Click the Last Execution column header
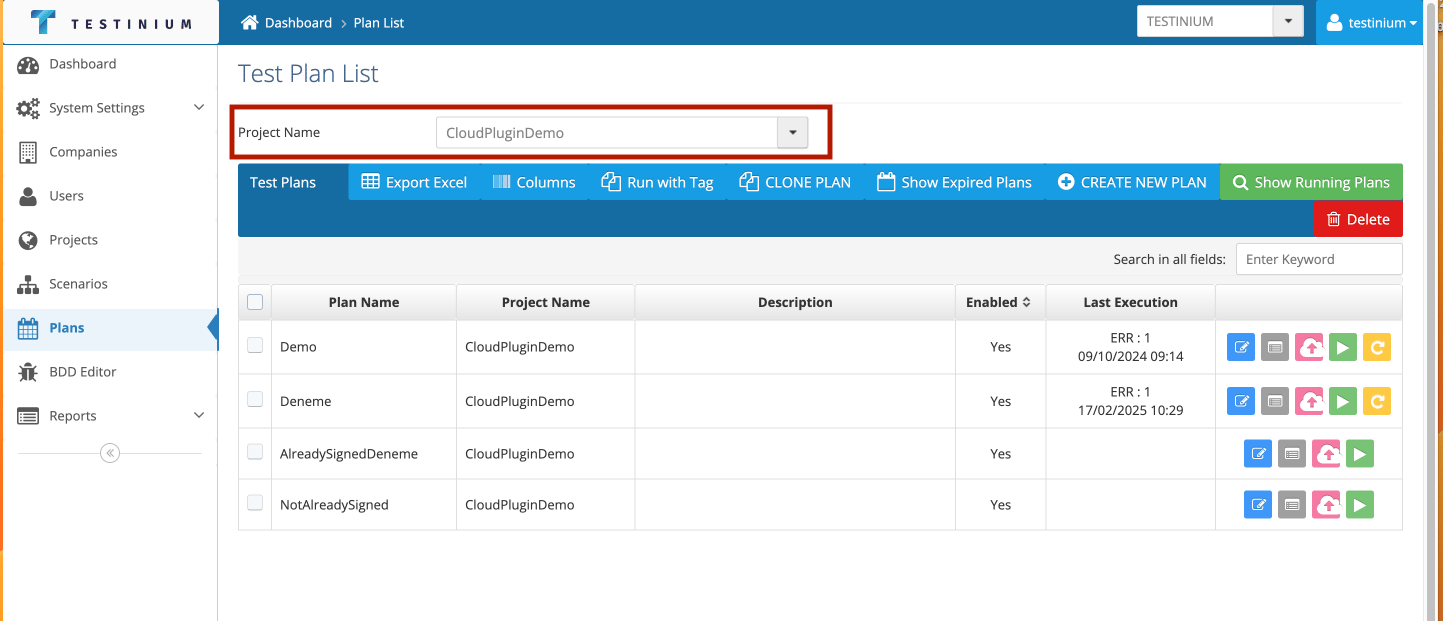The width and height of the screenshot is (1443, 621). pos(1130,302)
